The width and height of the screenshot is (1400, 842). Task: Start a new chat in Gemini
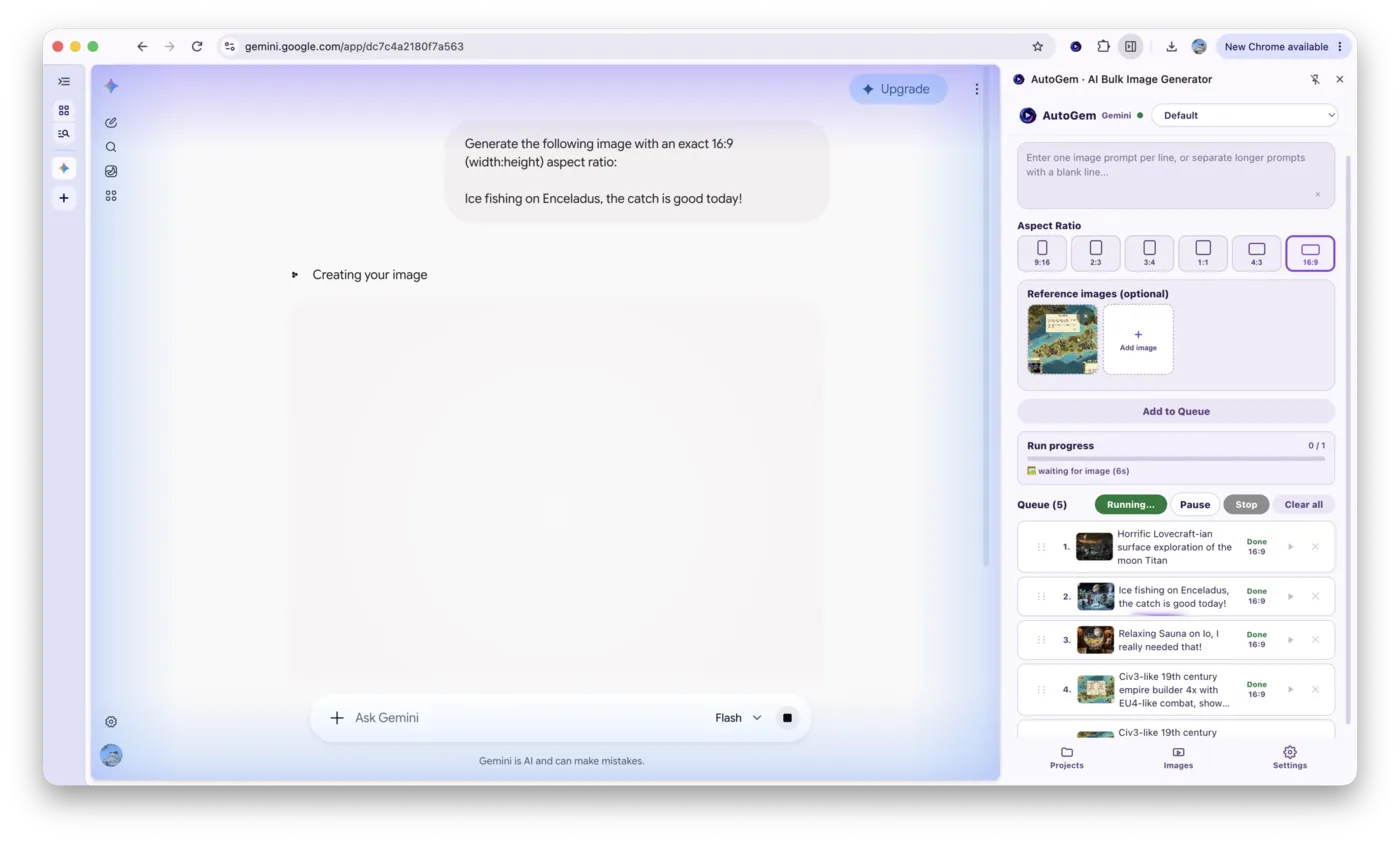(x=111, y=123)
